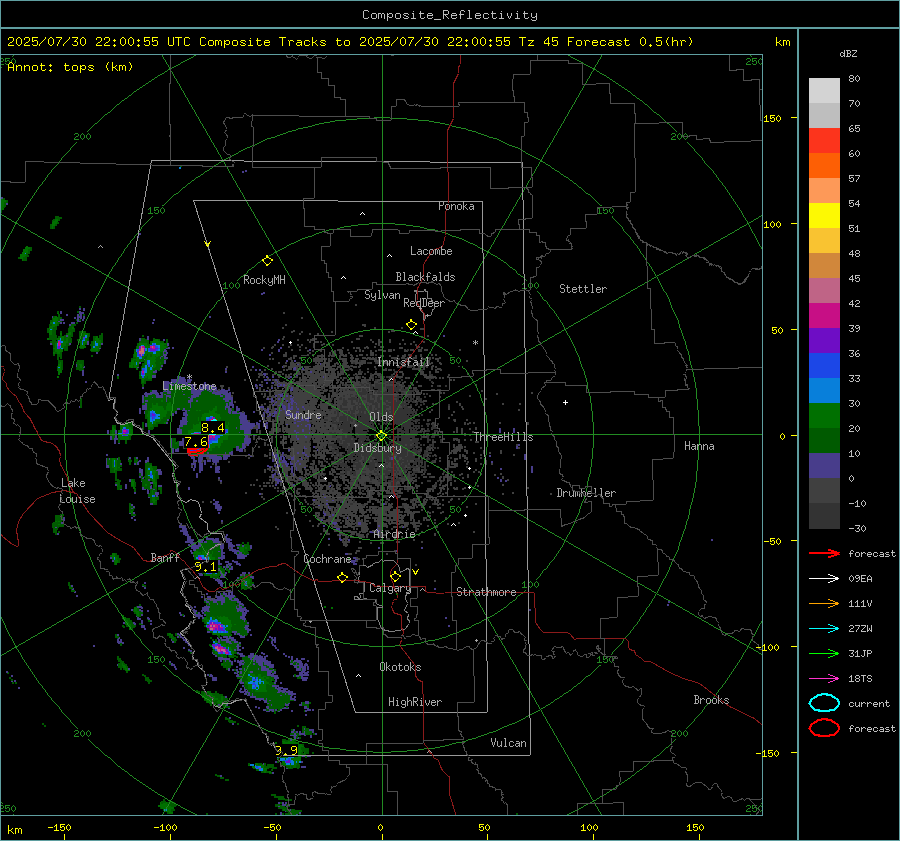The height and width of the screenshot is (841, 900).
Task: Click the bright green swatch below 30 dBZ
Action: click(x=824, y=416)
